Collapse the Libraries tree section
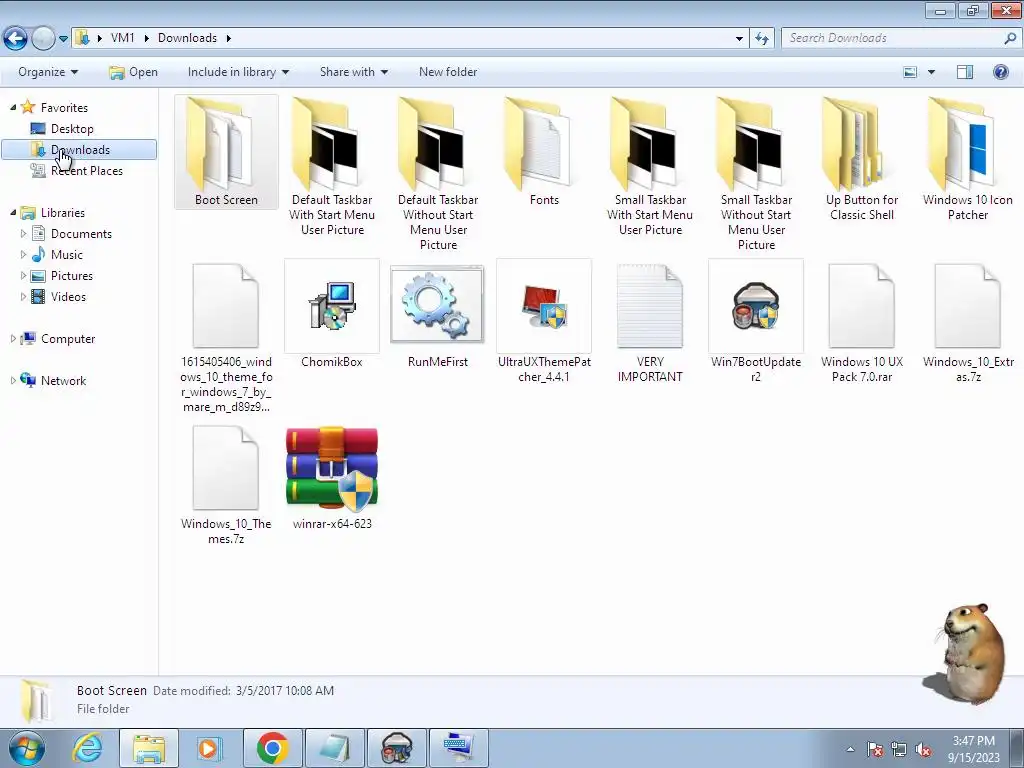The height and width of the screenshot is (768, 1024). click(x=13, y=212)
